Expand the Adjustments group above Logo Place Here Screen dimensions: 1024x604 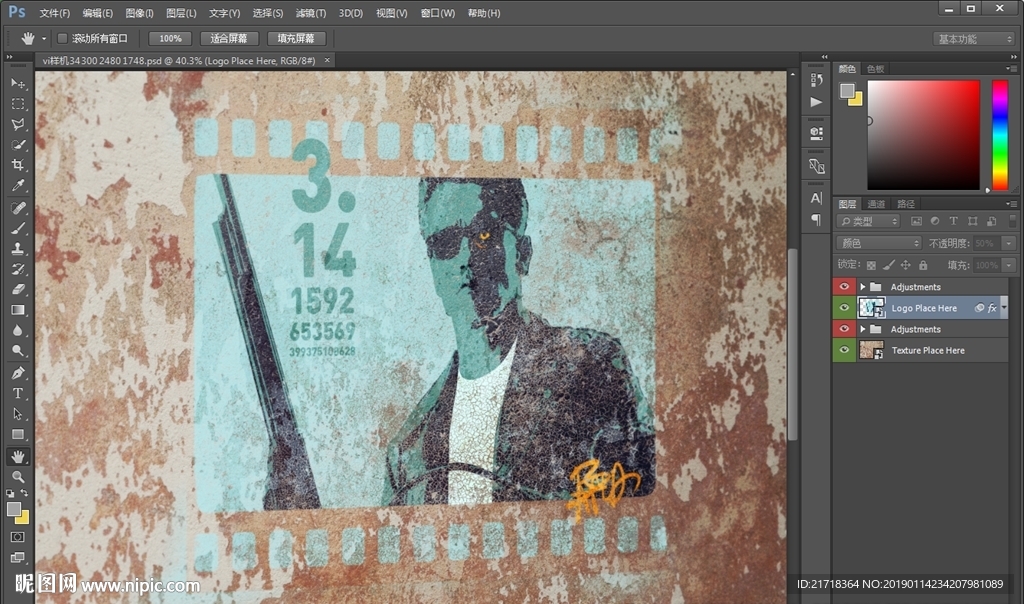tap(863, 287)
